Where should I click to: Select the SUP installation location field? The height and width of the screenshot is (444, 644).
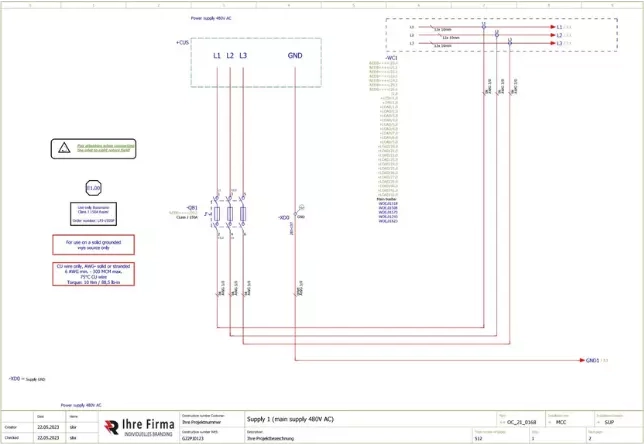(x=610, y=422)
